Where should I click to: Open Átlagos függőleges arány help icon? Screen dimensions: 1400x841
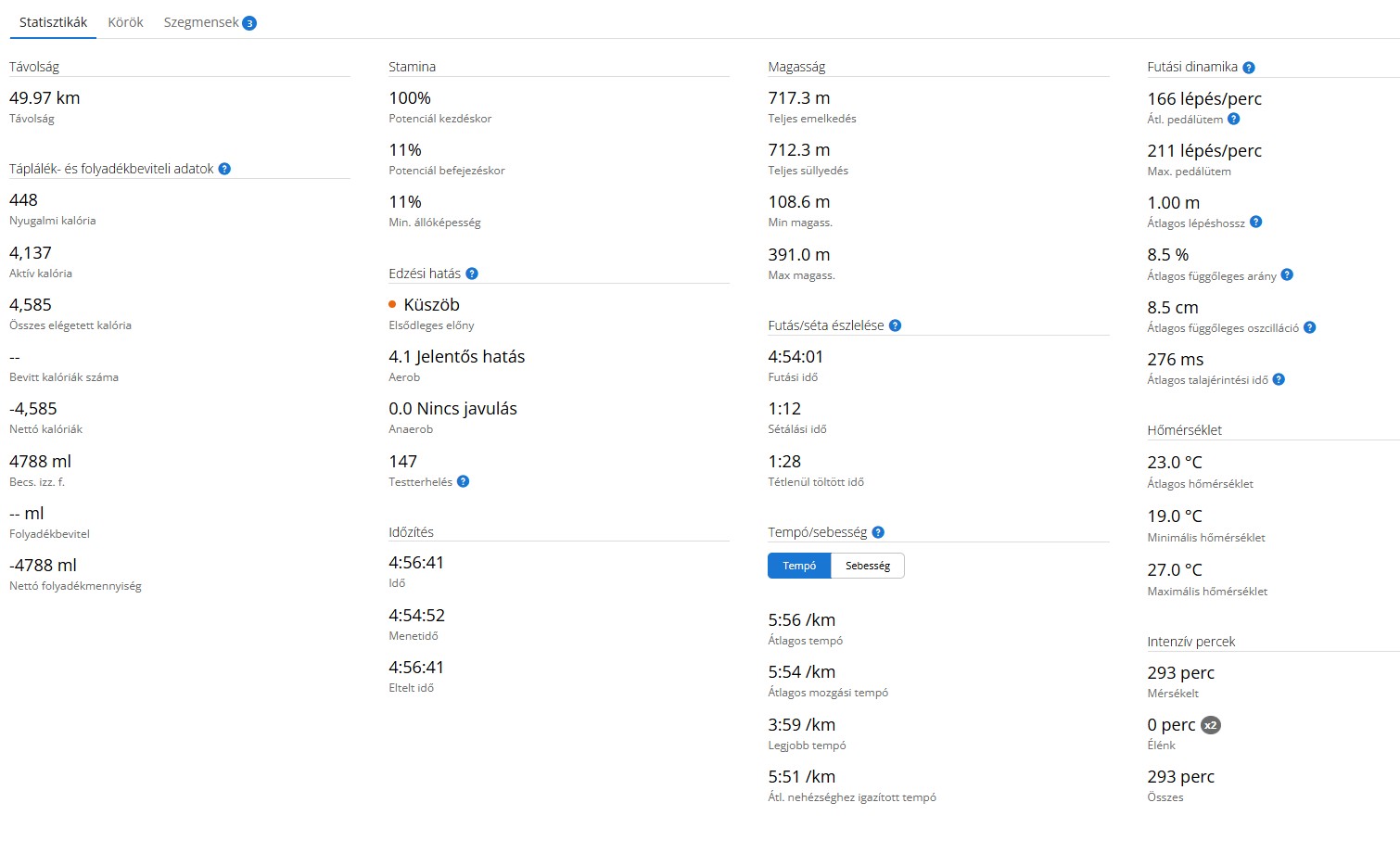1287,275
